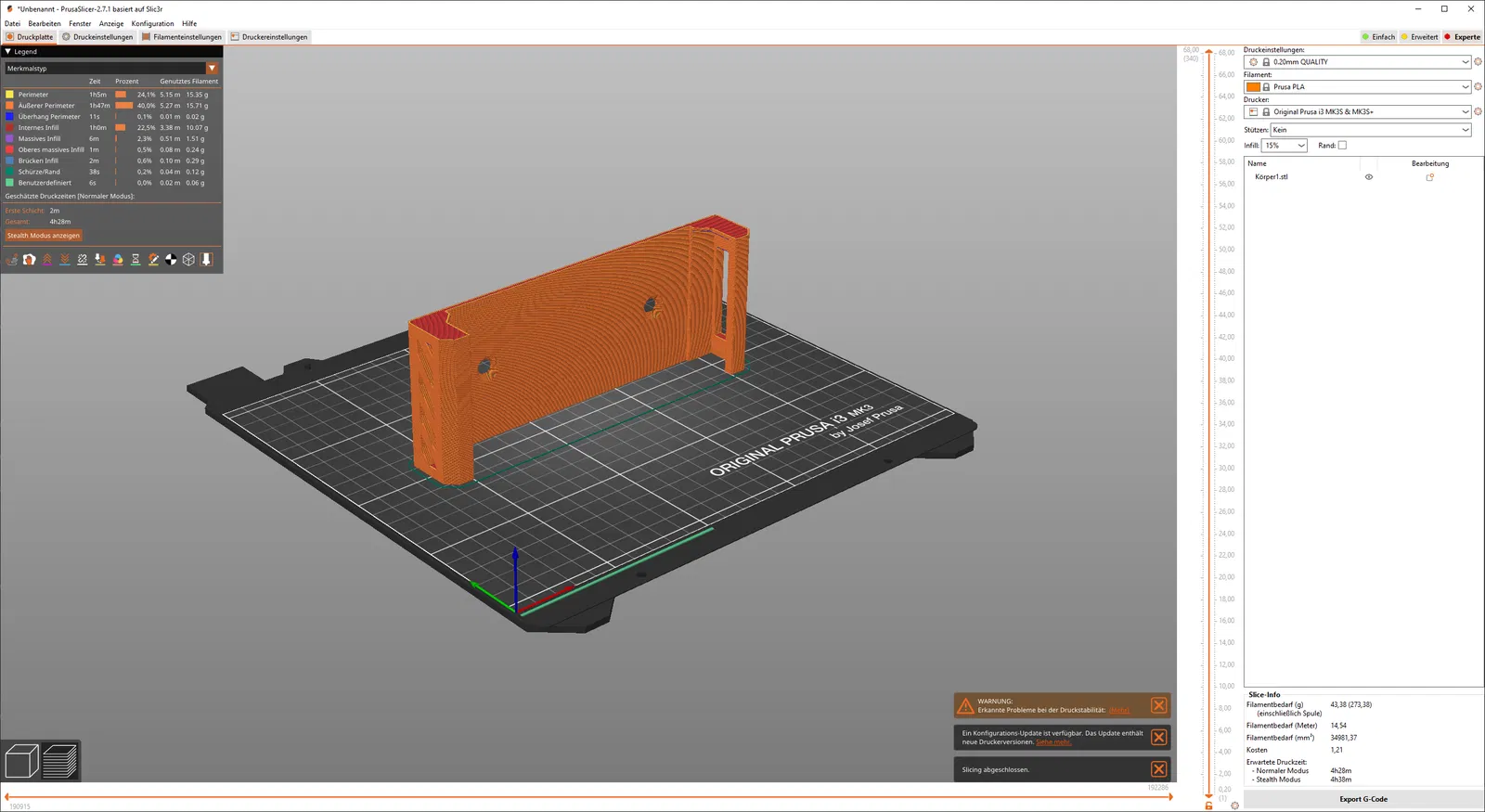This screenshot has height=812, width=1485.
Task: Click the warning triangle icon in notification
Action: click(965, 706)
